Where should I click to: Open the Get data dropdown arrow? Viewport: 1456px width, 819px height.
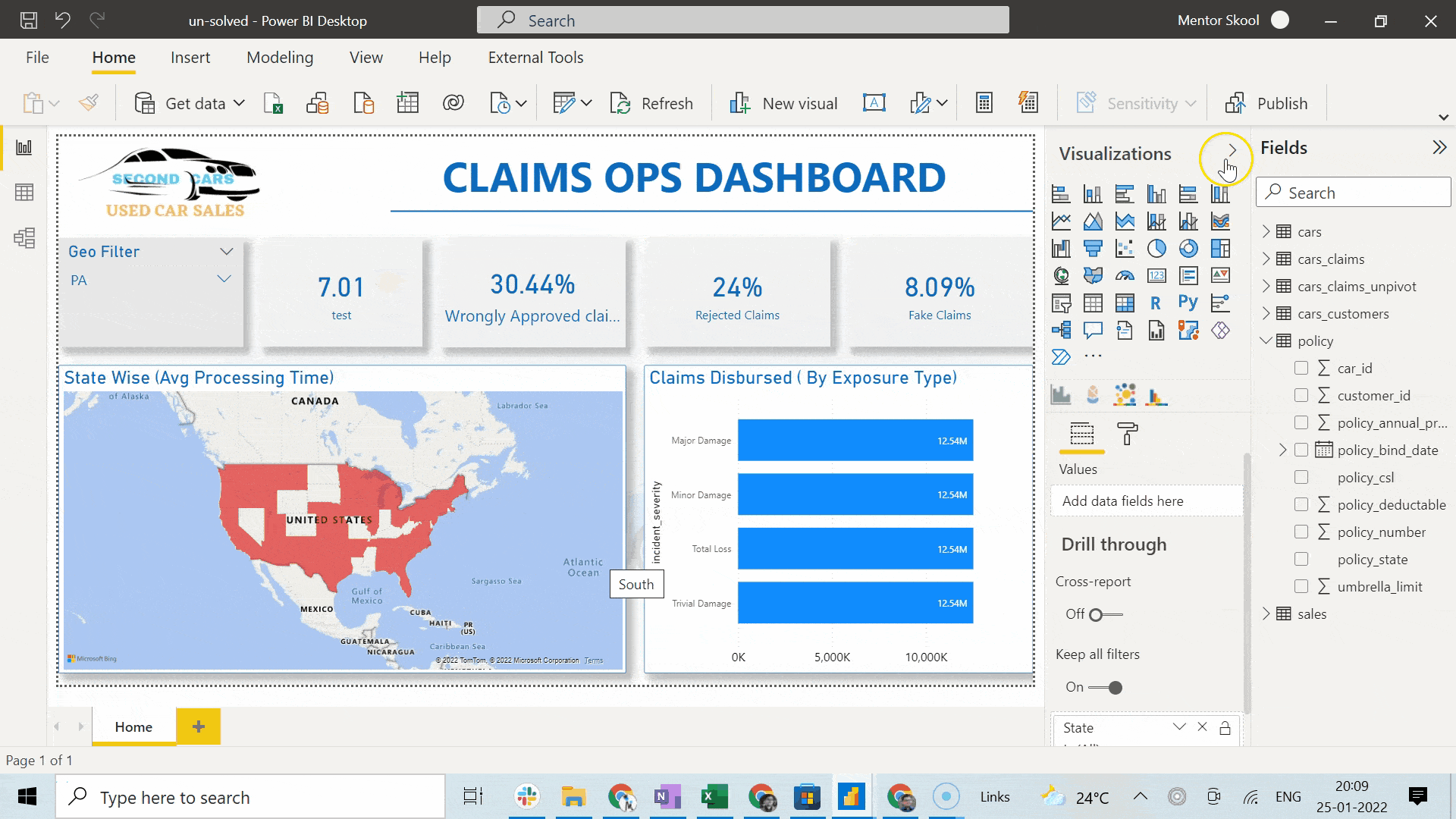point(239,103)
